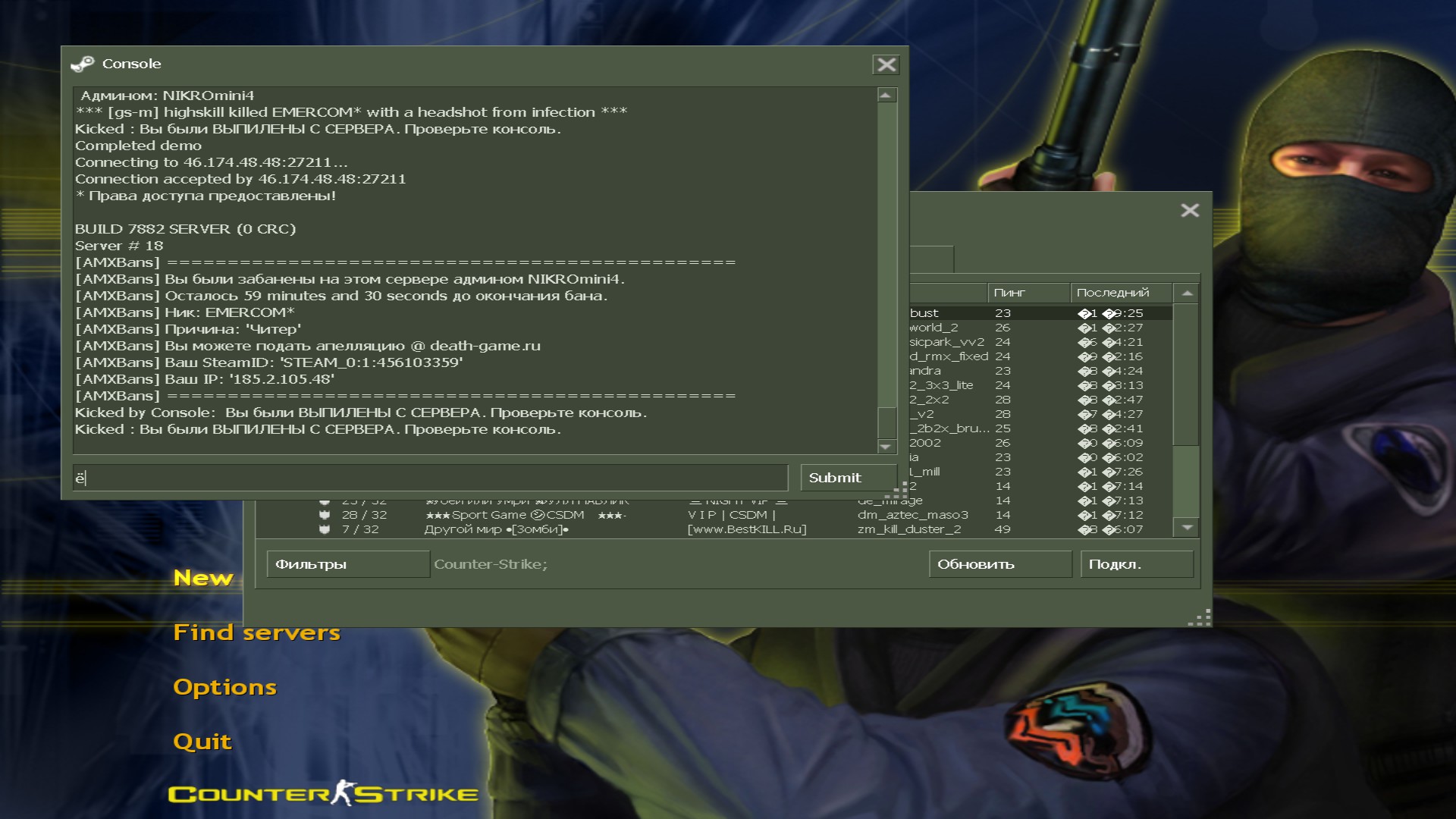This screenshot has width=1456, height=819.
Task: Select the Quit menu item
Action: click(202, 742)
